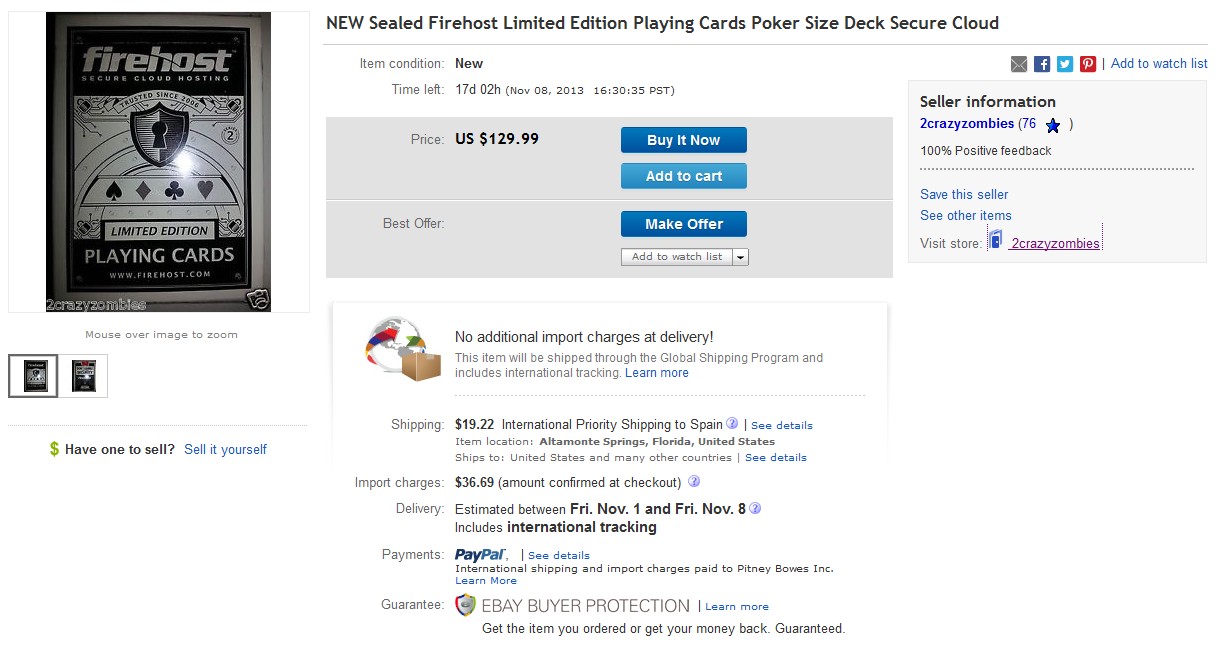Click help icon next to delivery estimate

click(x=755, y=508)
